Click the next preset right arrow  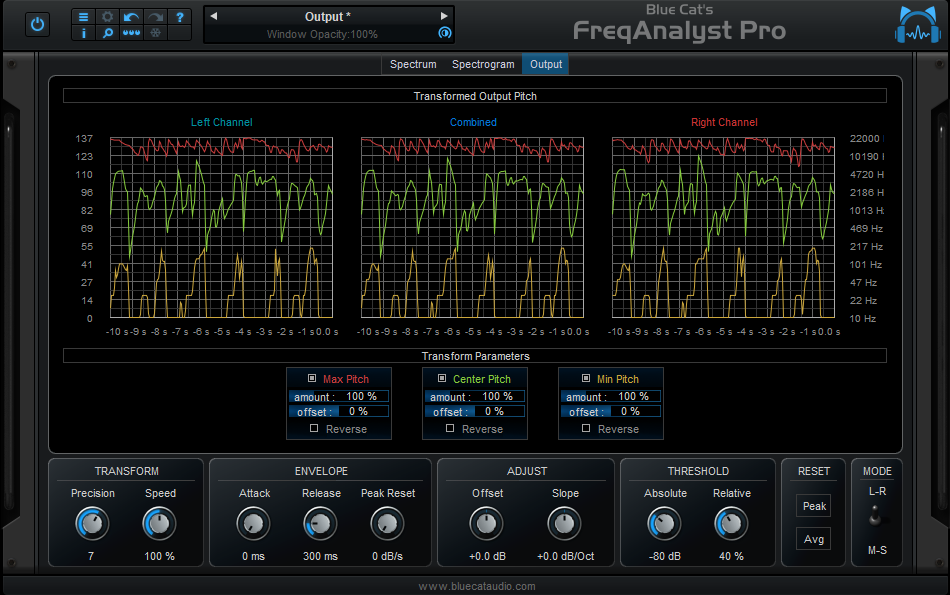pyautogui.click(x=445, y=15)
